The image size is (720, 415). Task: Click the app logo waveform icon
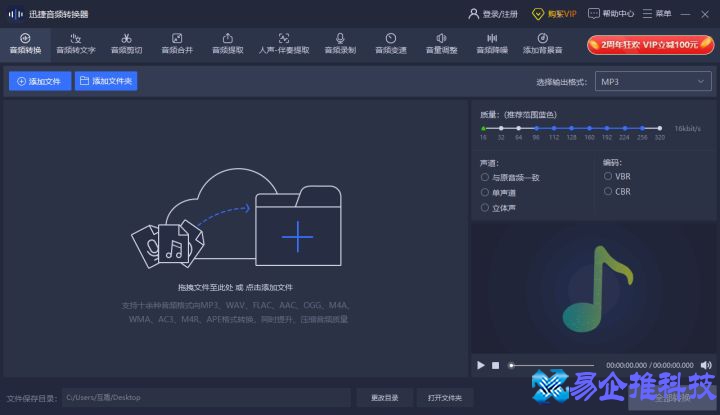click(16, 14)
